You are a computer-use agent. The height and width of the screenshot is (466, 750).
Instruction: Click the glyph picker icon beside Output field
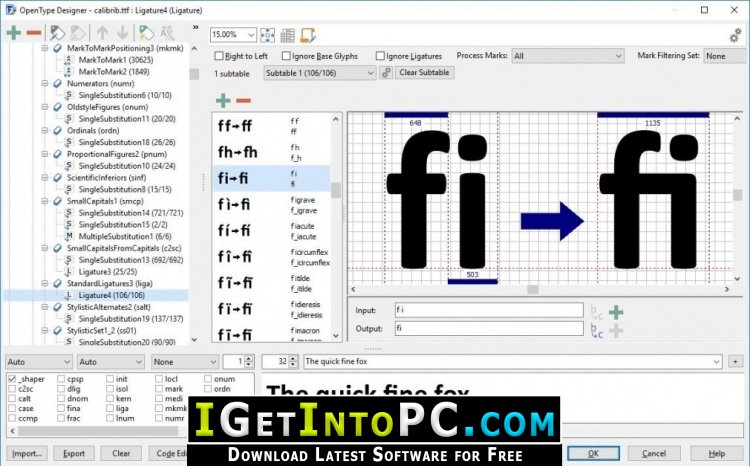click(x=596, y=331)
